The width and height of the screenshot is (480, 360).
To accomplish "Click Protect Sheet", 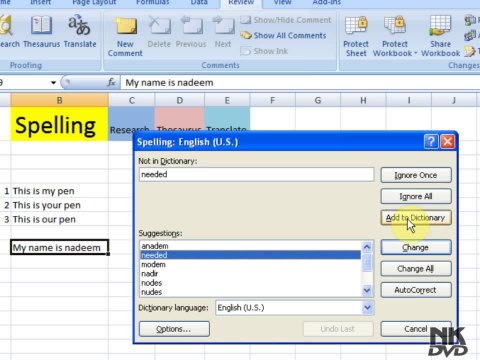I will point(356,37).
